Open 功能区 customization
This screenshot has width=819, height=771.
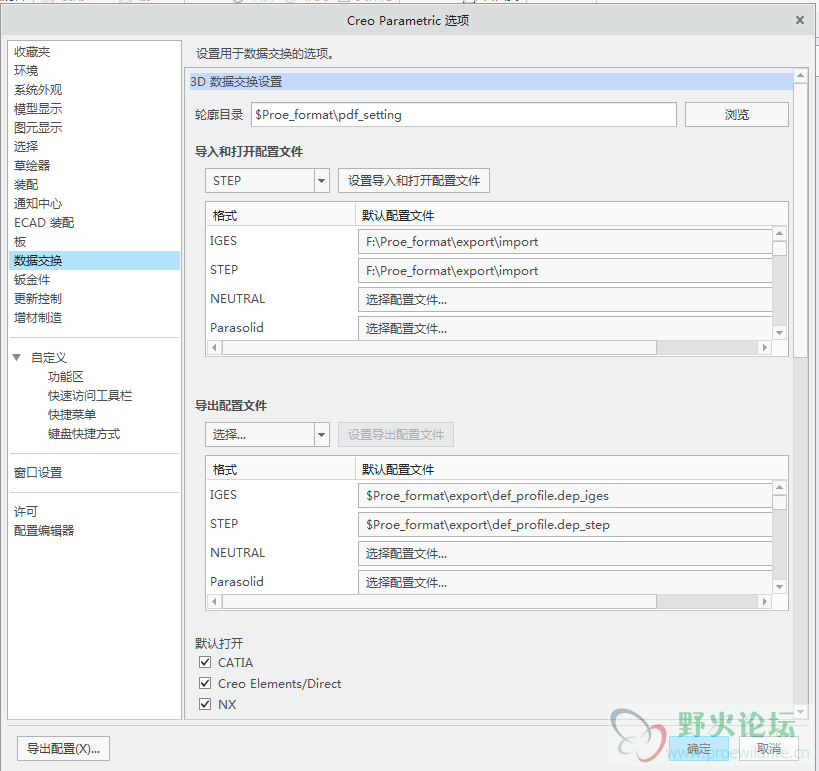[66, 377]
